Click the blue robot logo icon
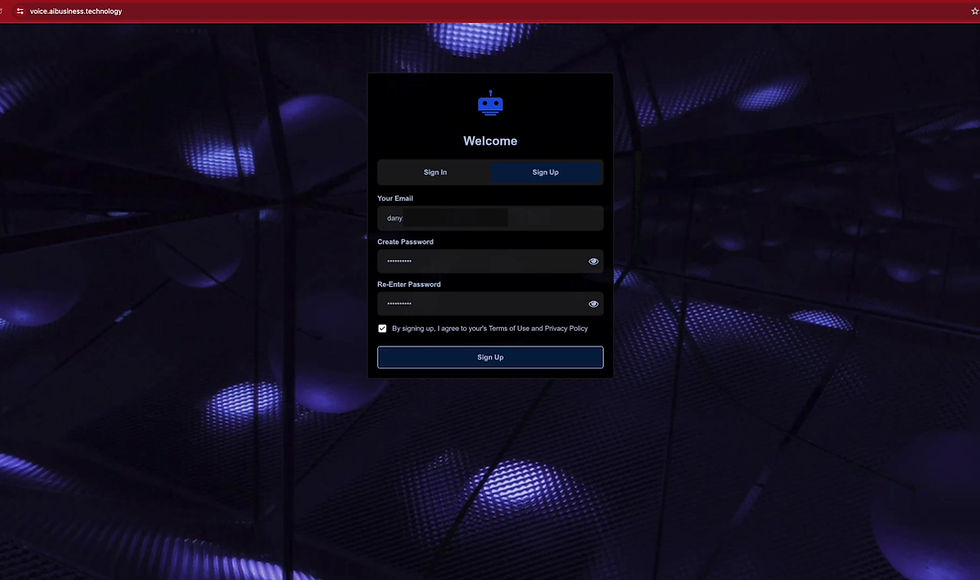980x580 pixels. 490,103
